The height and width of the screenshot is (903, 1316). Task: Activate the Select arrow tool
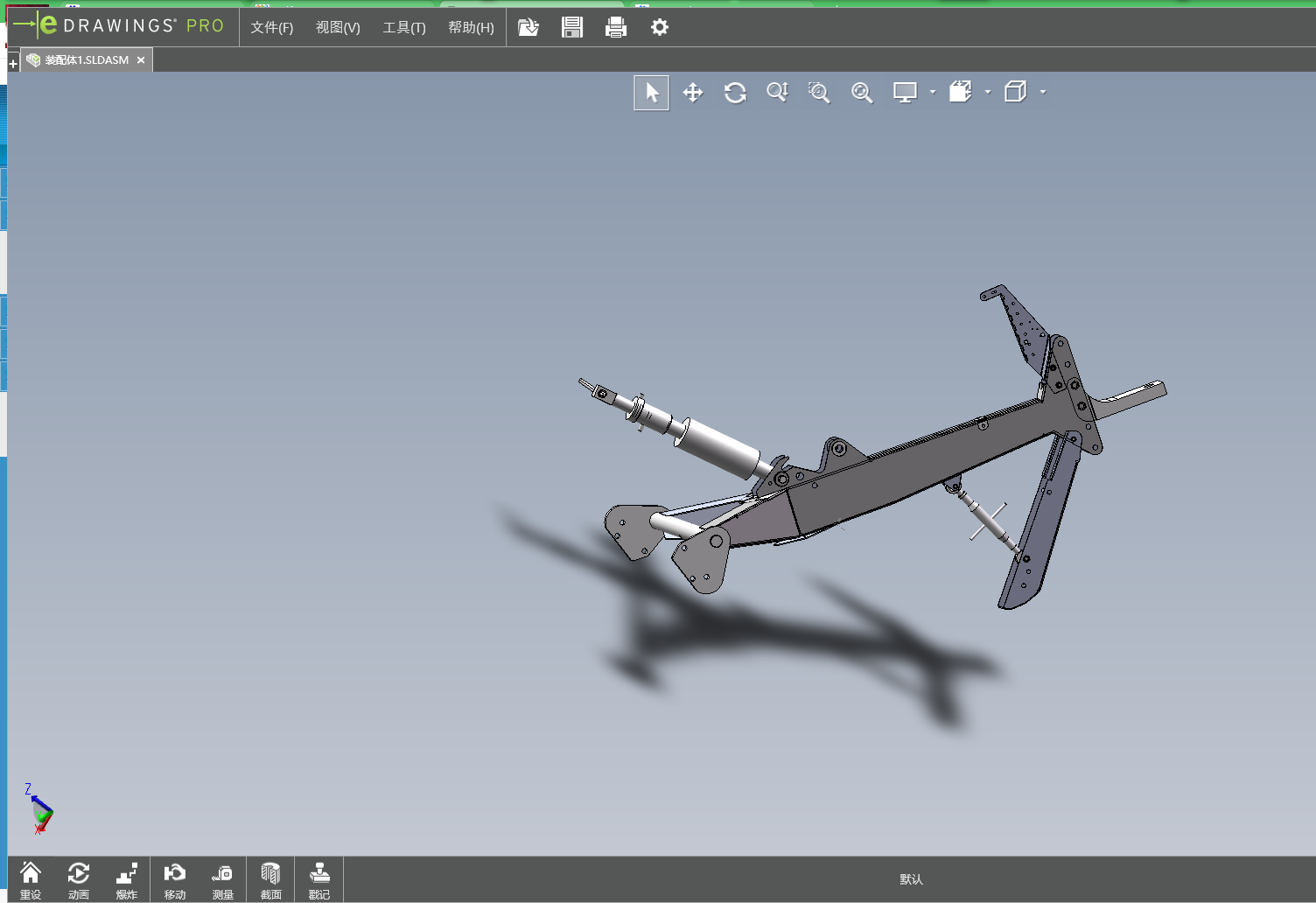[x=652, y=93]
